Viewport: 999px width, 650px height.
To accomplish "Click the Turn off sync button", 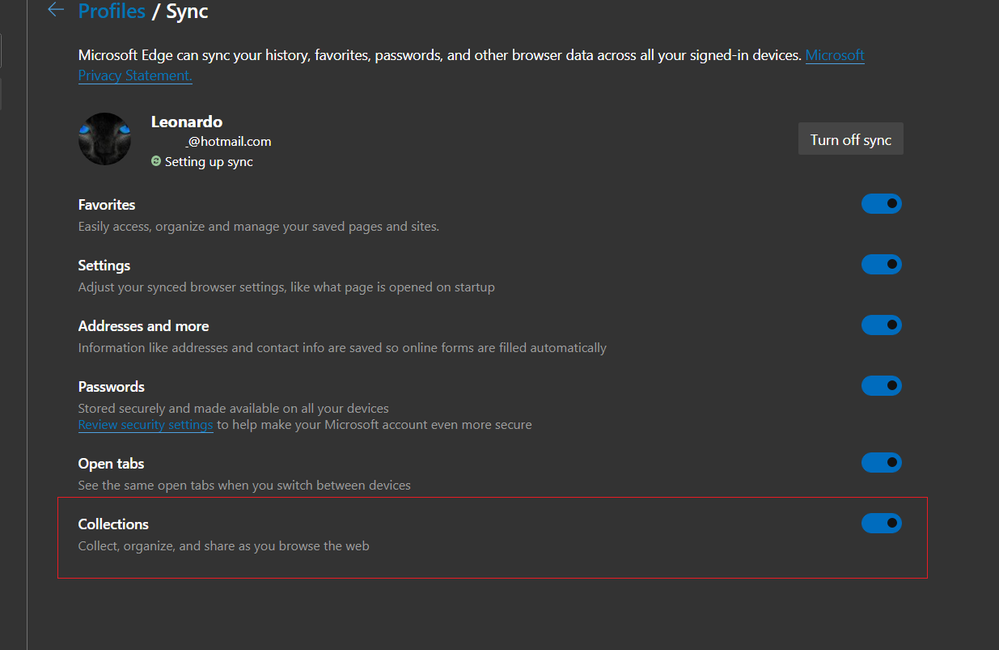I will point(851,139).
